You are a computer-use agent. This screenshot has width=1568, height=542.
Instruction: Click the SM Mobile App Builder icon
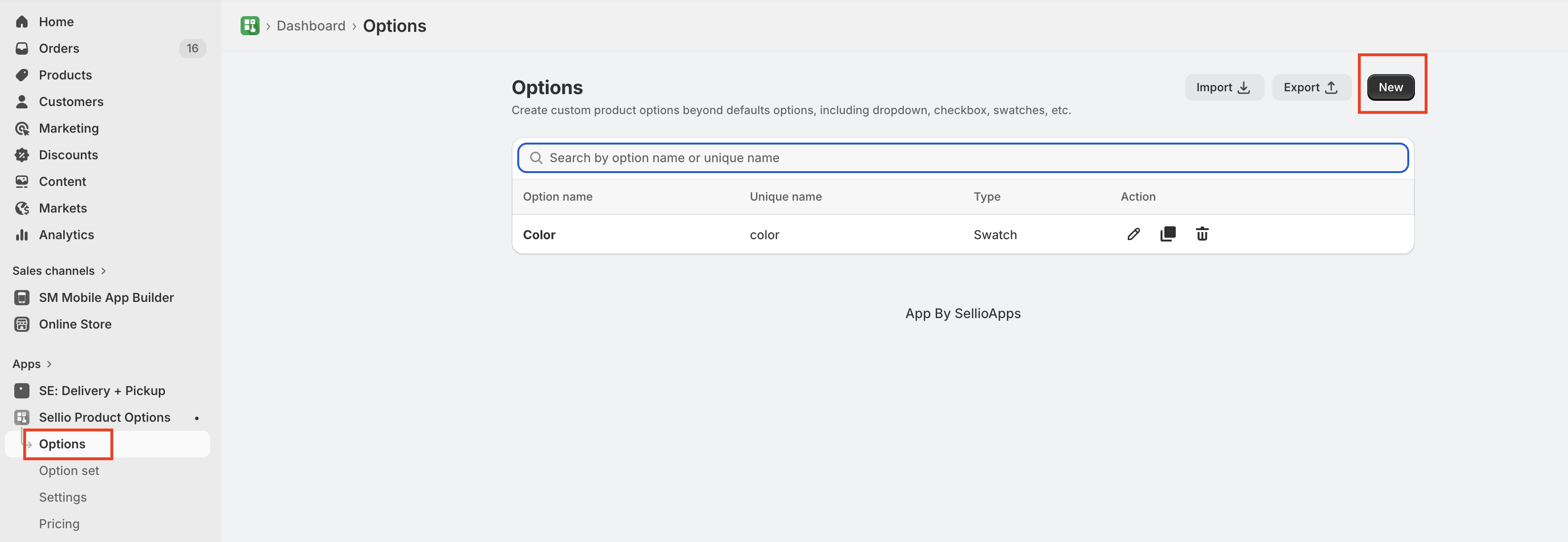tap(22, 297)
